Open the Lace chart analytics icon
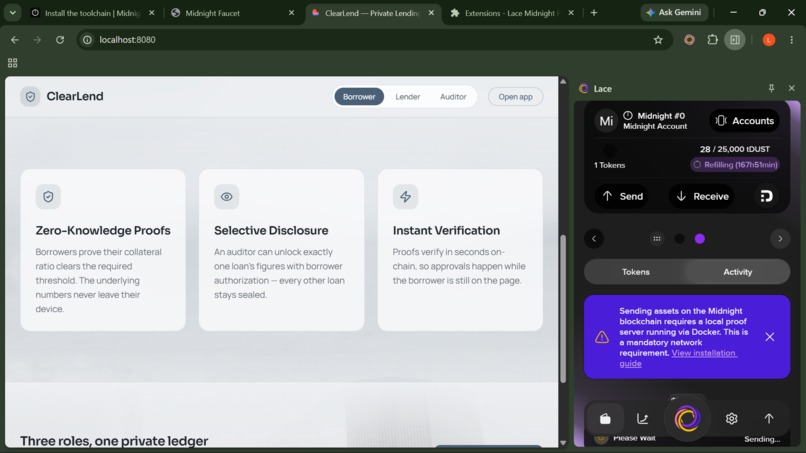Screen dimensions: 806x453 [643, 419]
